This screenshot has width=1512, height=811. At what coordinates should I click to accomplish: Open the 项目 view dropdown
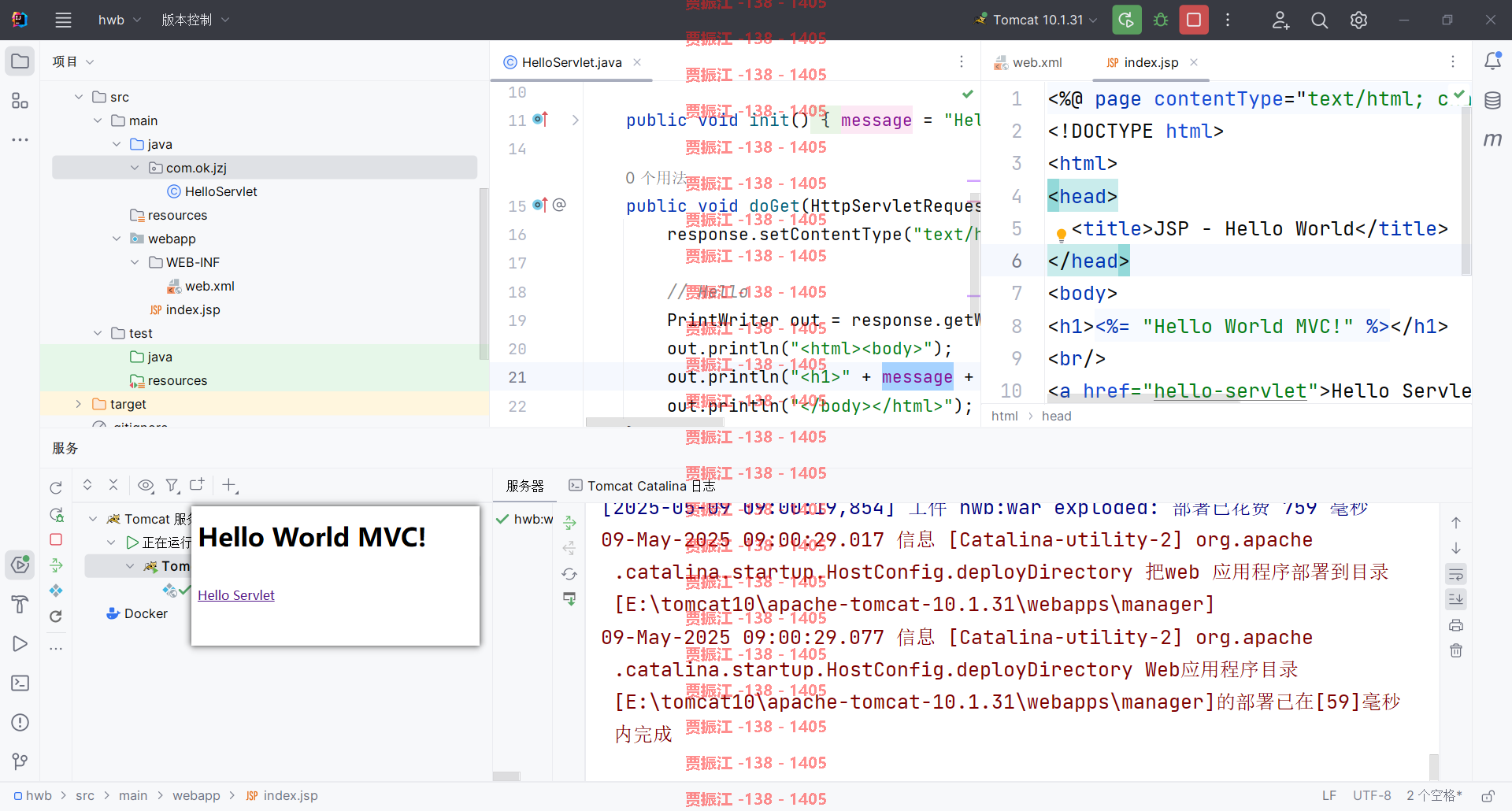pyautogui.click(x=72, y=61)
